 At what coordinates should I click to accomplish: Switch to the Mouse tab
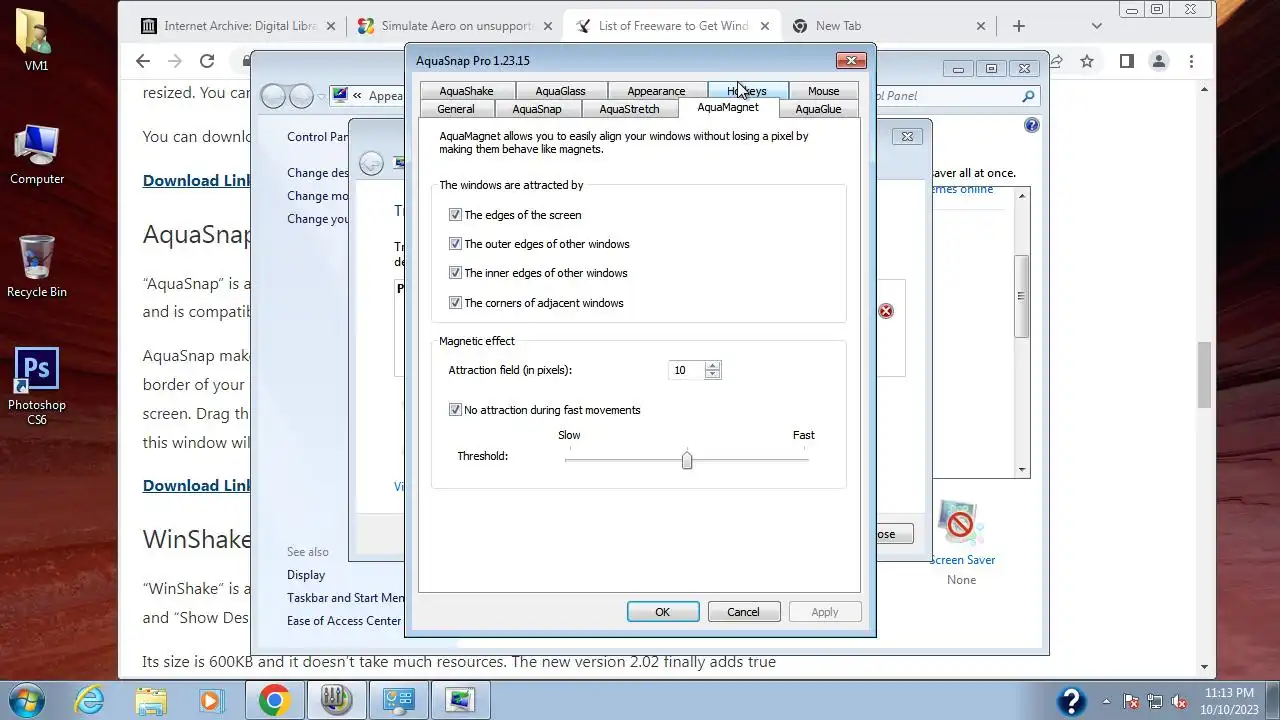(x=823, y=91)
